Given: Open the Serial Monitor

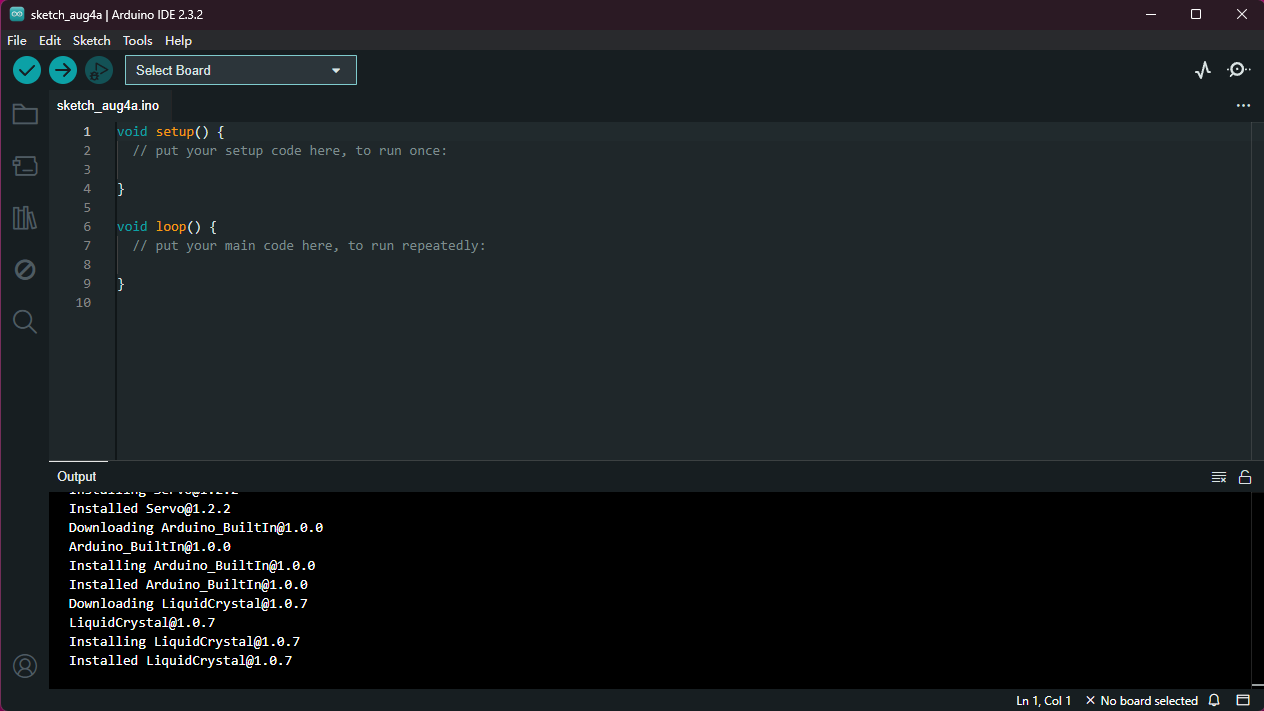Looking at the screenshot, I should tap(1238, 70).
